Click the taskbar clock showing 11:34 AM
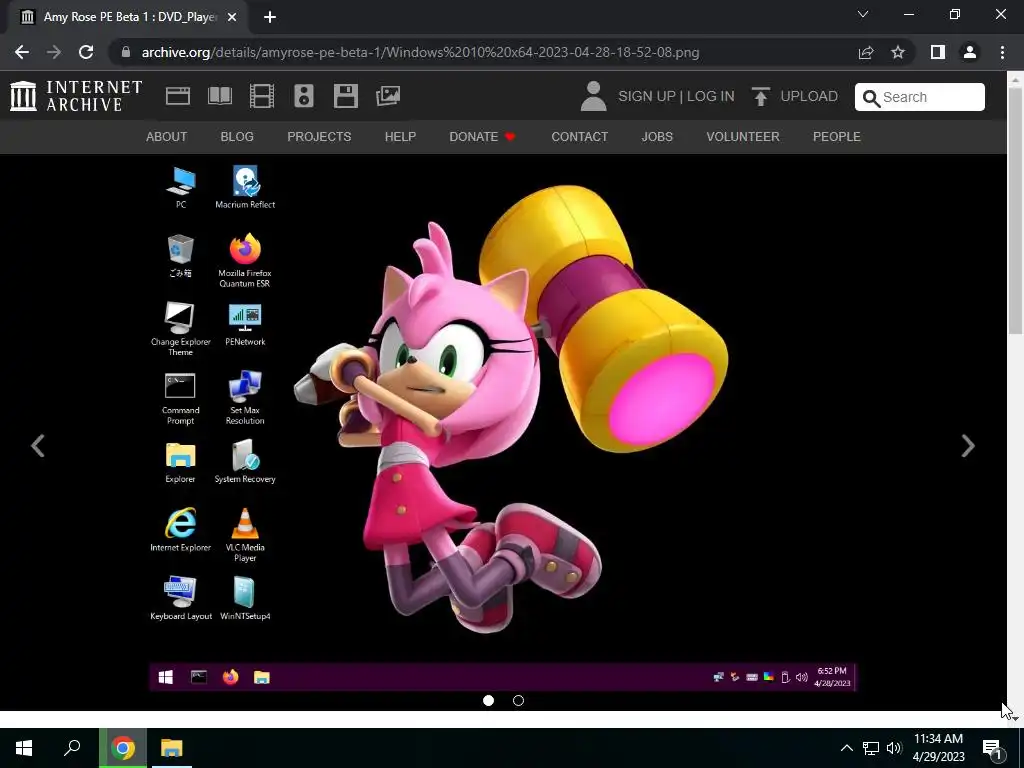1024x768 pixels. click(x=938, y=748)
